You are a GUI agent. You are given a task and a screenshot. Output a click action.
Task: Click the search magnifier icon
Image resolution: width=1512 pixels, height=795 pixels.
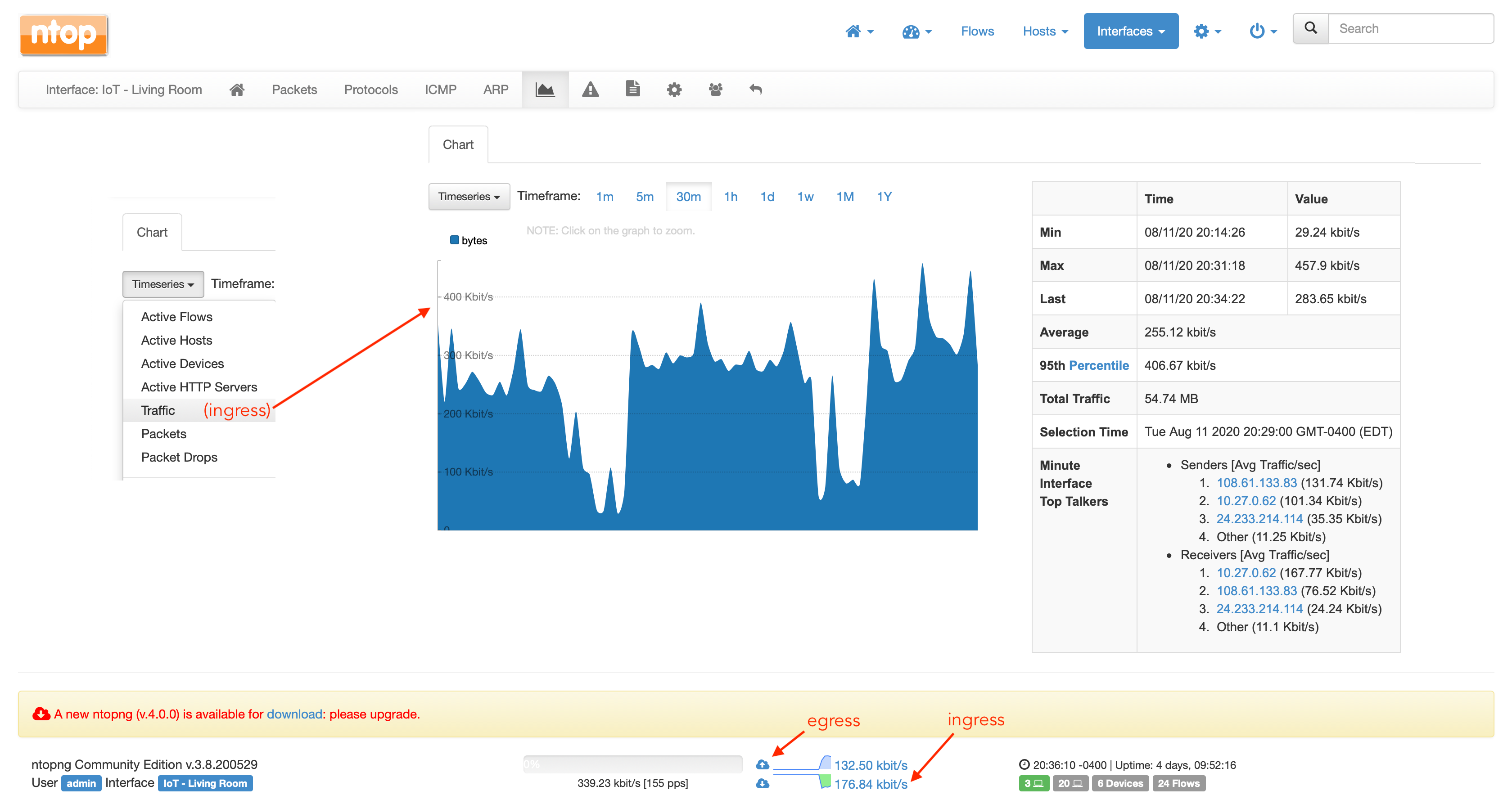(x=1310, y=29)
